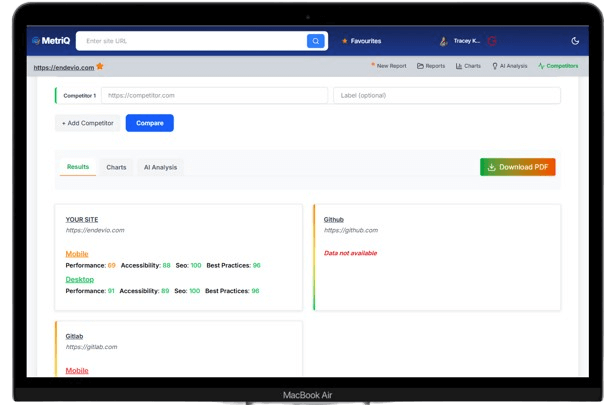Click the desktop Accessibility score 89
The height and width of the screenshot is (405, 616).
(165, 291)
